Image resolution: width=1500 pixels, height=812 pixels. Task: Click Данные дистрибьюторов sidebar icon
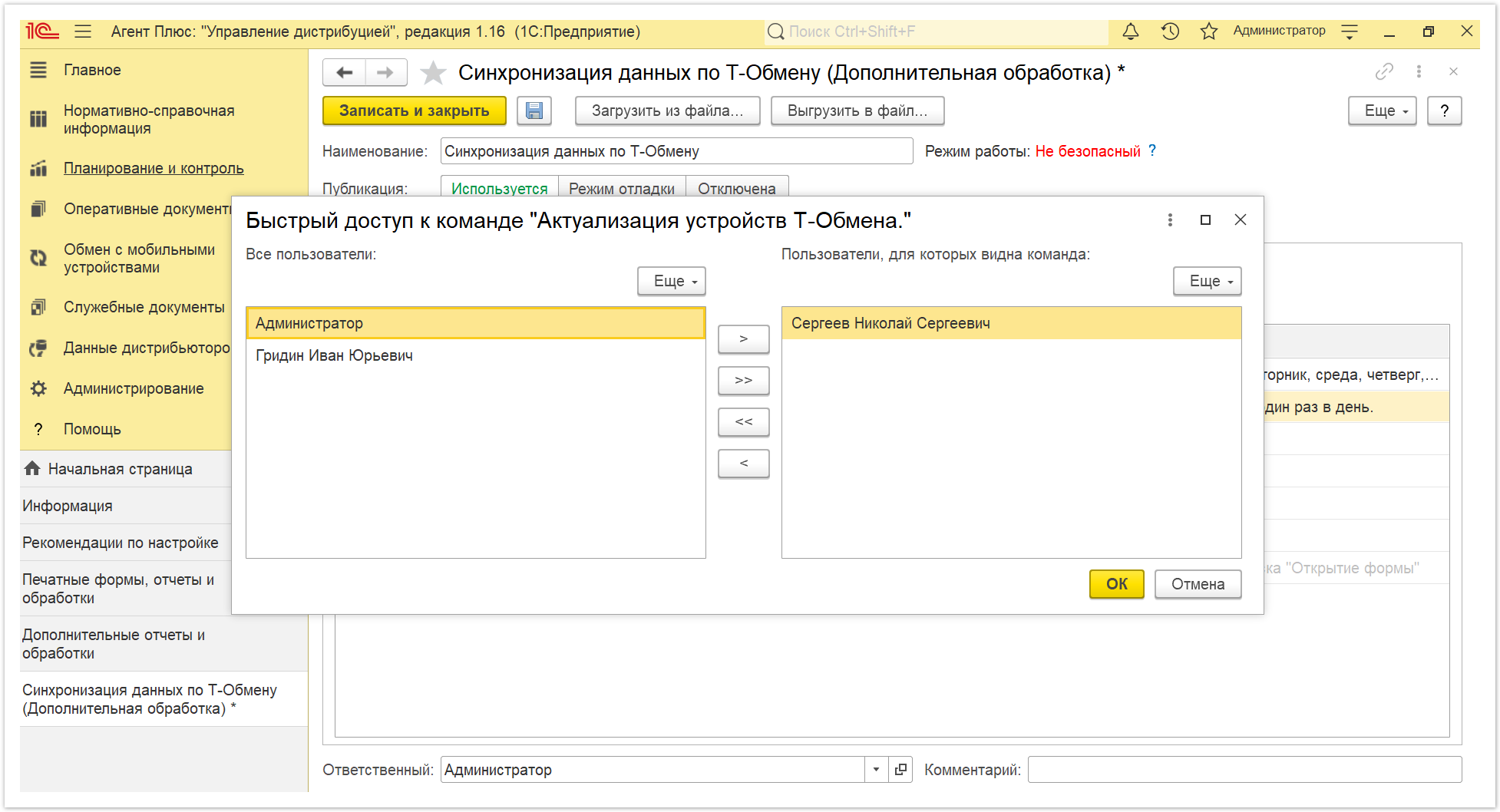(38, 348)
